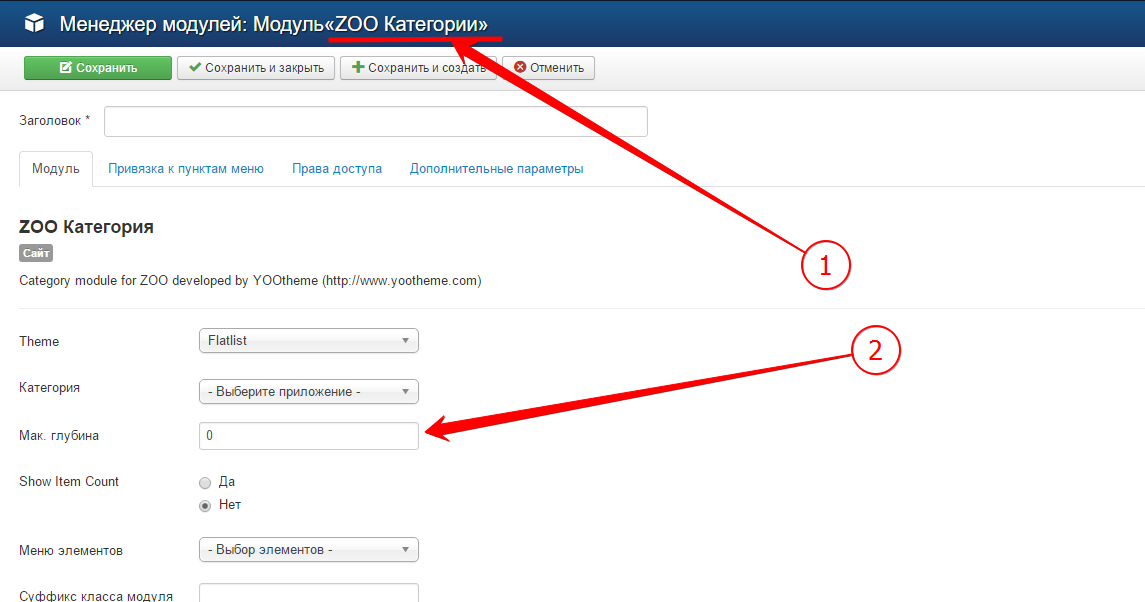Image resolution: width=1145 pixels, height=602 pixels.
Task: Open the Категория application dropdown
Action: pyautogui.click(x=309, y=392)
